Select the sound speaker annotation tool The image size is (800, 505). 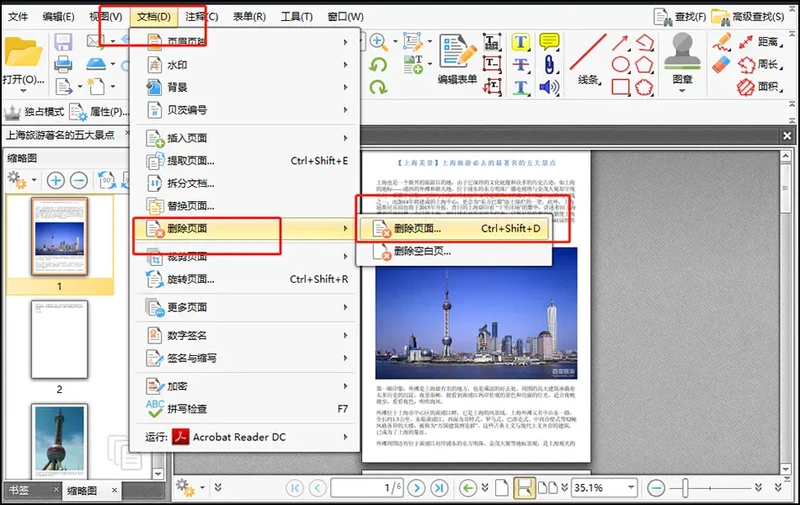[549, 87]
